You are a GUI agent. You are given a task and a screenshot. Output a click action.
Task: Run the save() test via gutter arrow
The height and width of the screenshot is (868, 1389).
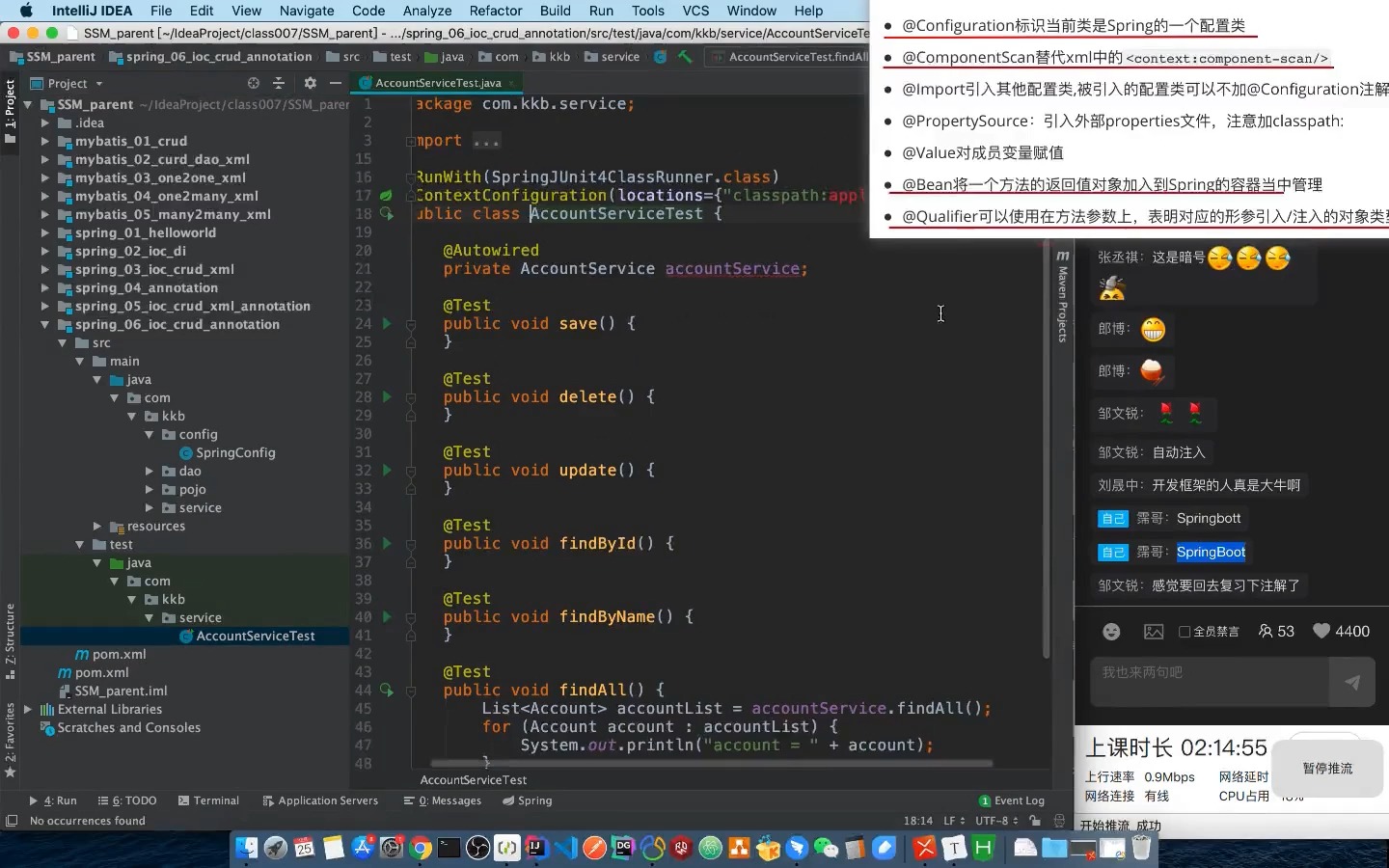[x=387, y=323]
